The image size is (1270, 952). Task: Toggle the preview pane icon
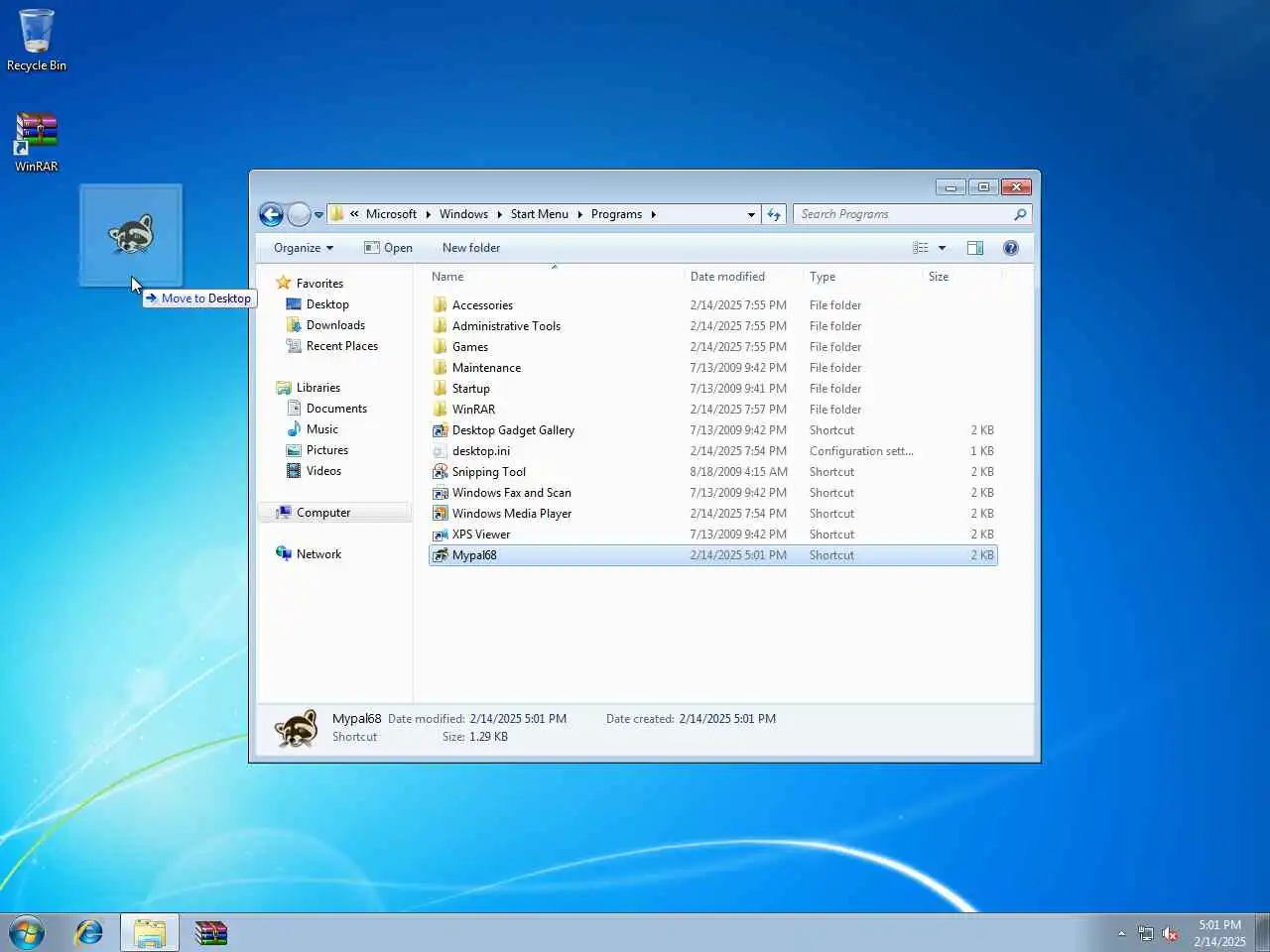tap(975, 248)
